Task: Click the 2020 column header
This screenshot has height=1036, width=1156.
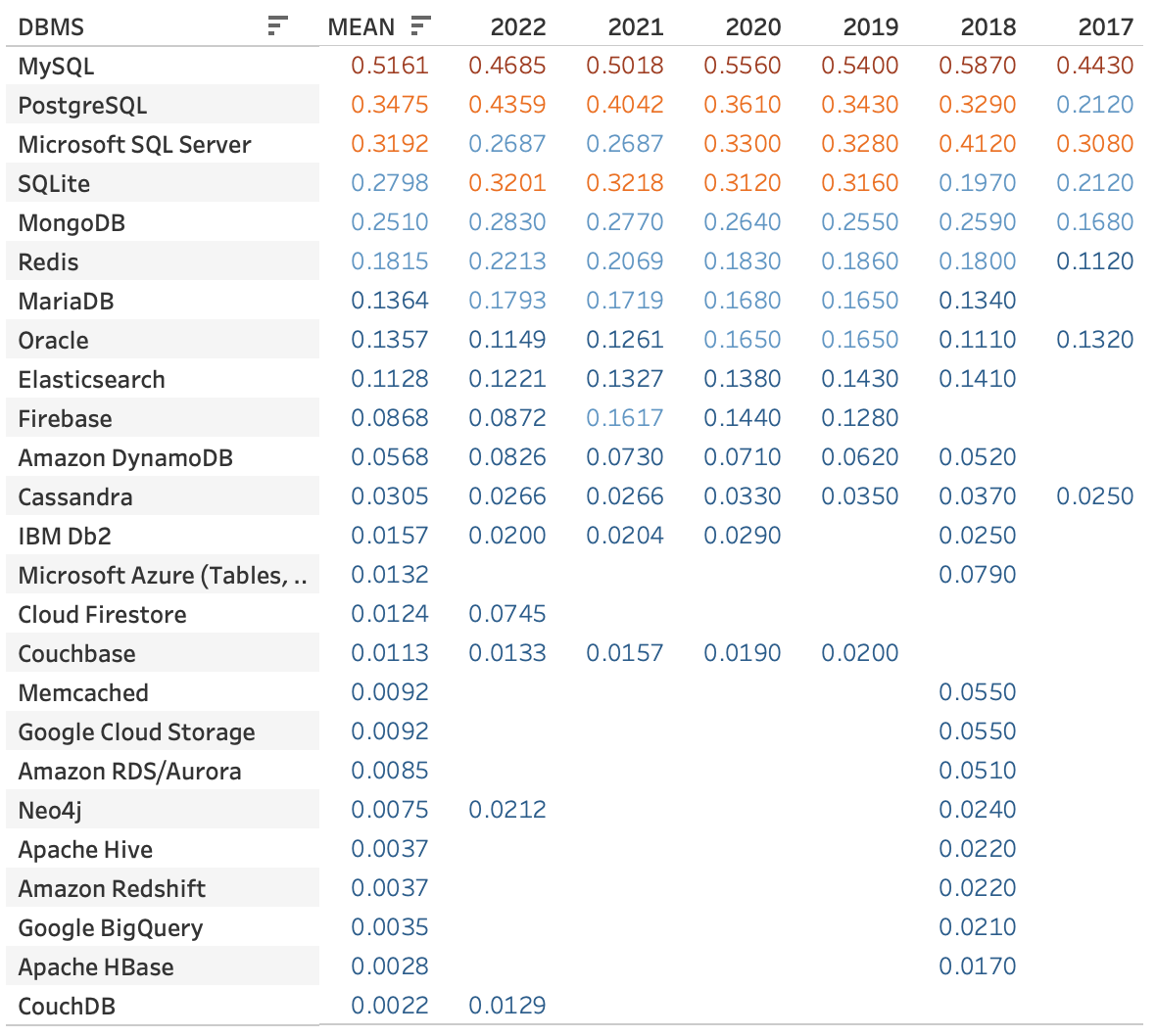Action: pyautogui.click(x=752, y=27)
